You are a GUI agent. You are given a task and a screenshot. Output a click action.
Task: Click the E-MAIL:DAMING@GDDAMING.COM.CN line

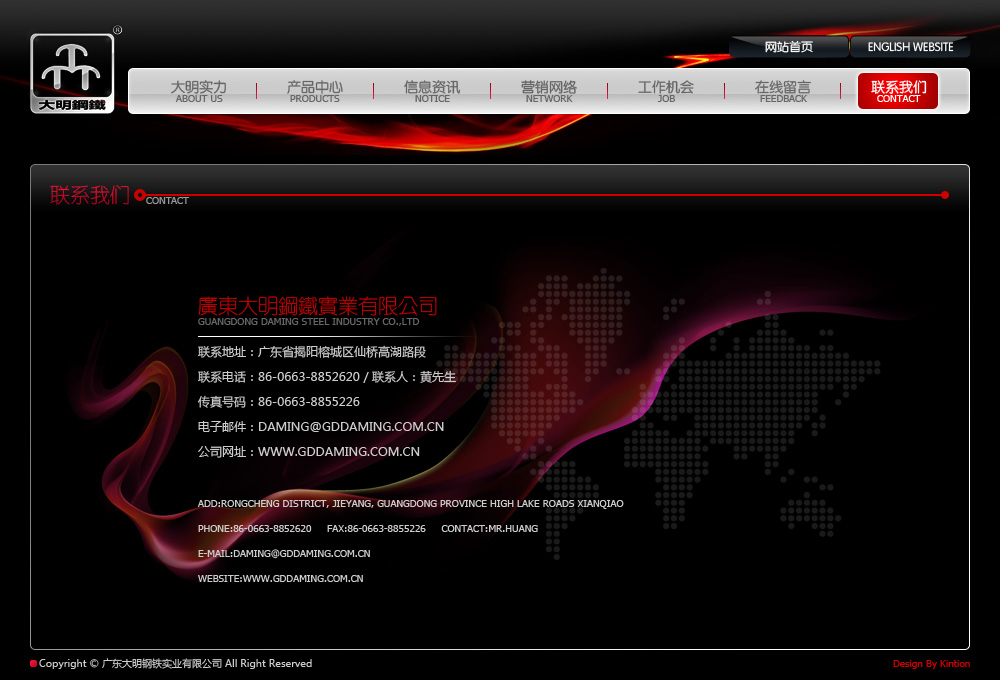pos(284,554)
